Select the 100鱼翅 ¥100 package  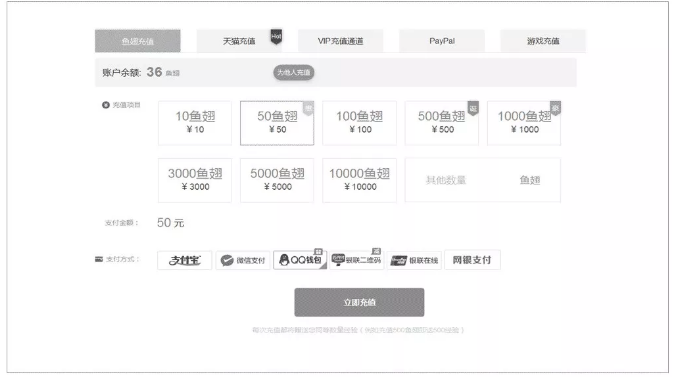359,123
